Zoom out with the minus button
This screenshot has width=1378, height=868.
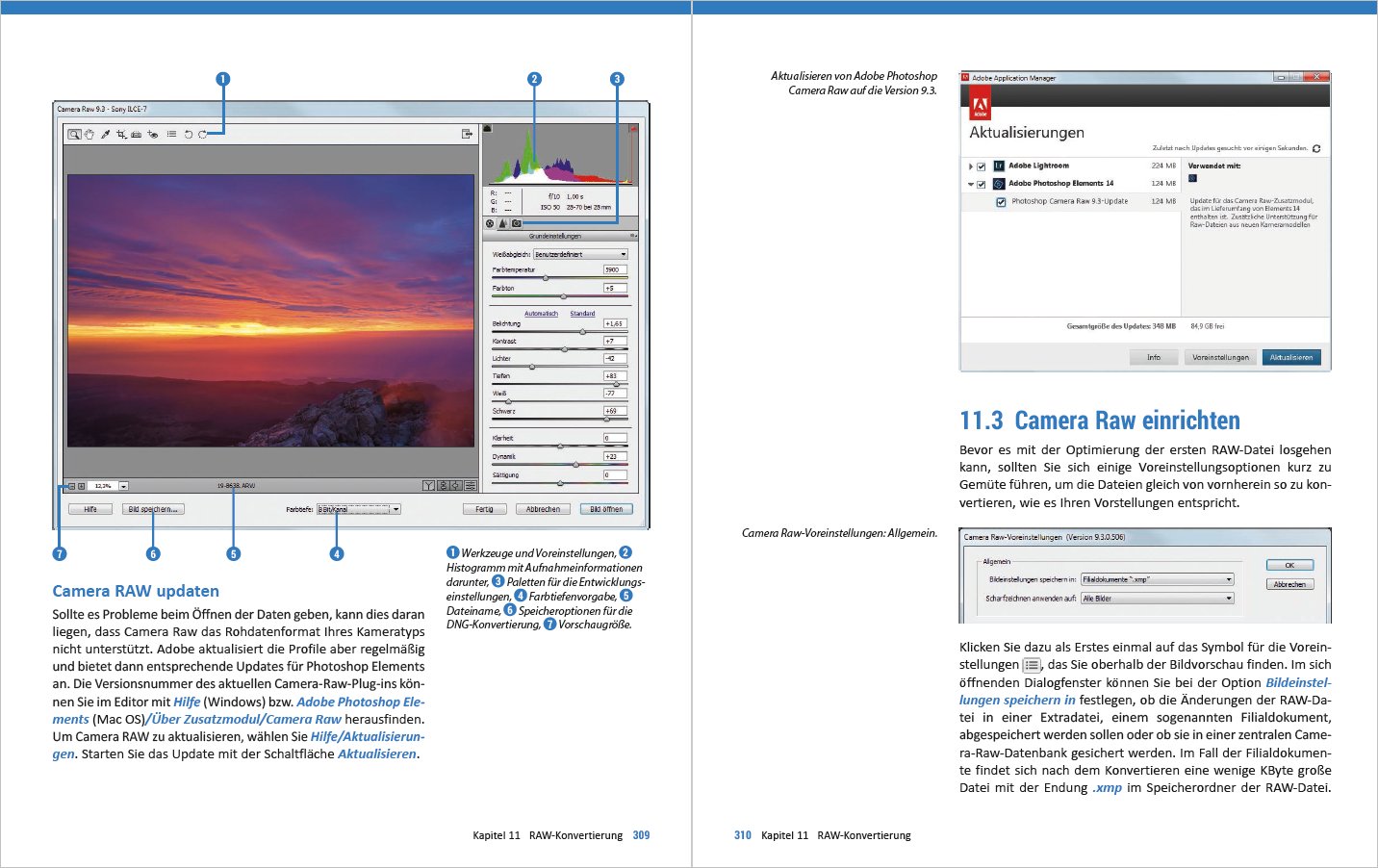point(71,486)
